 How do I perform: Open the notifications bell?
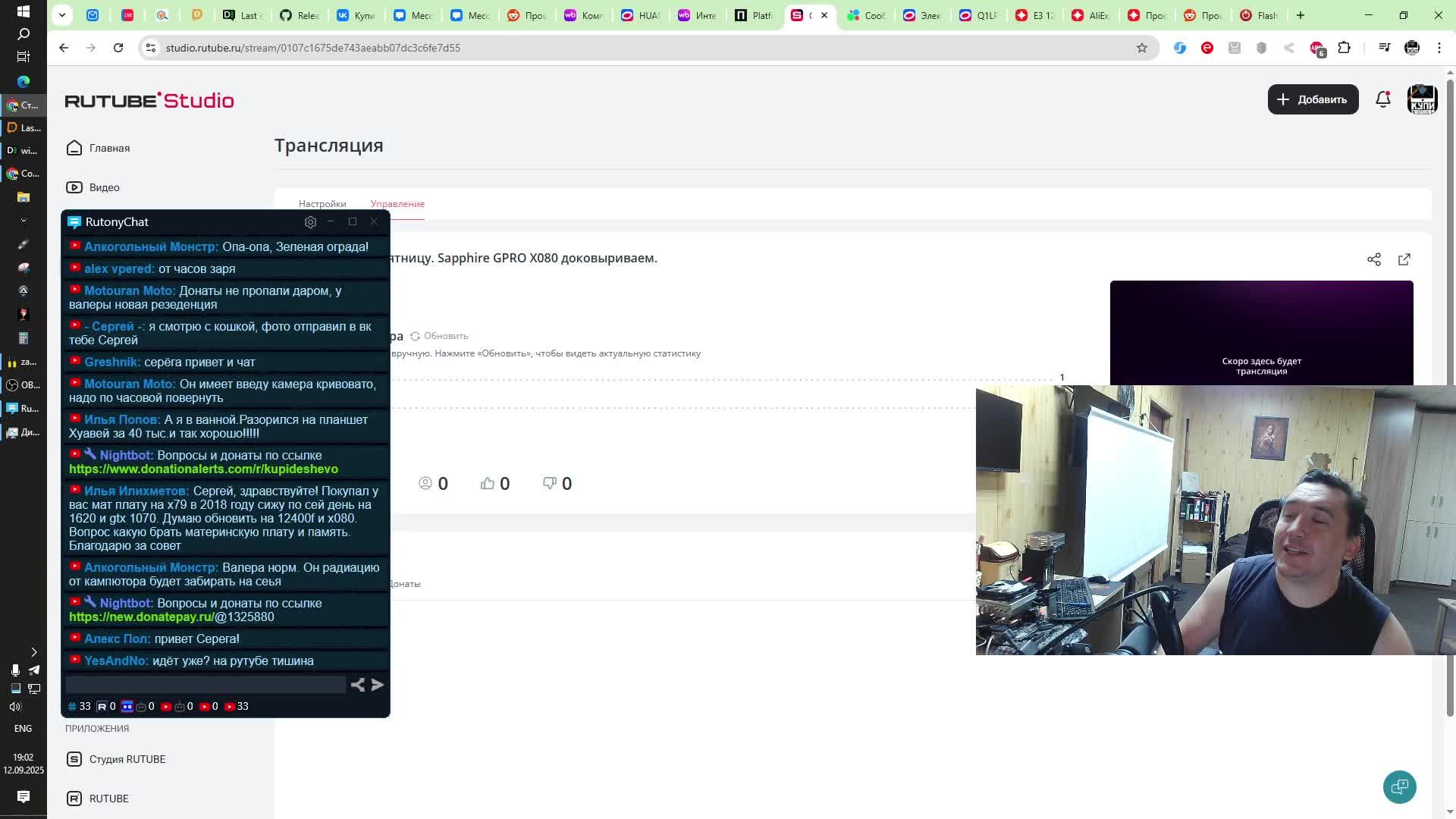point(1383,99)
